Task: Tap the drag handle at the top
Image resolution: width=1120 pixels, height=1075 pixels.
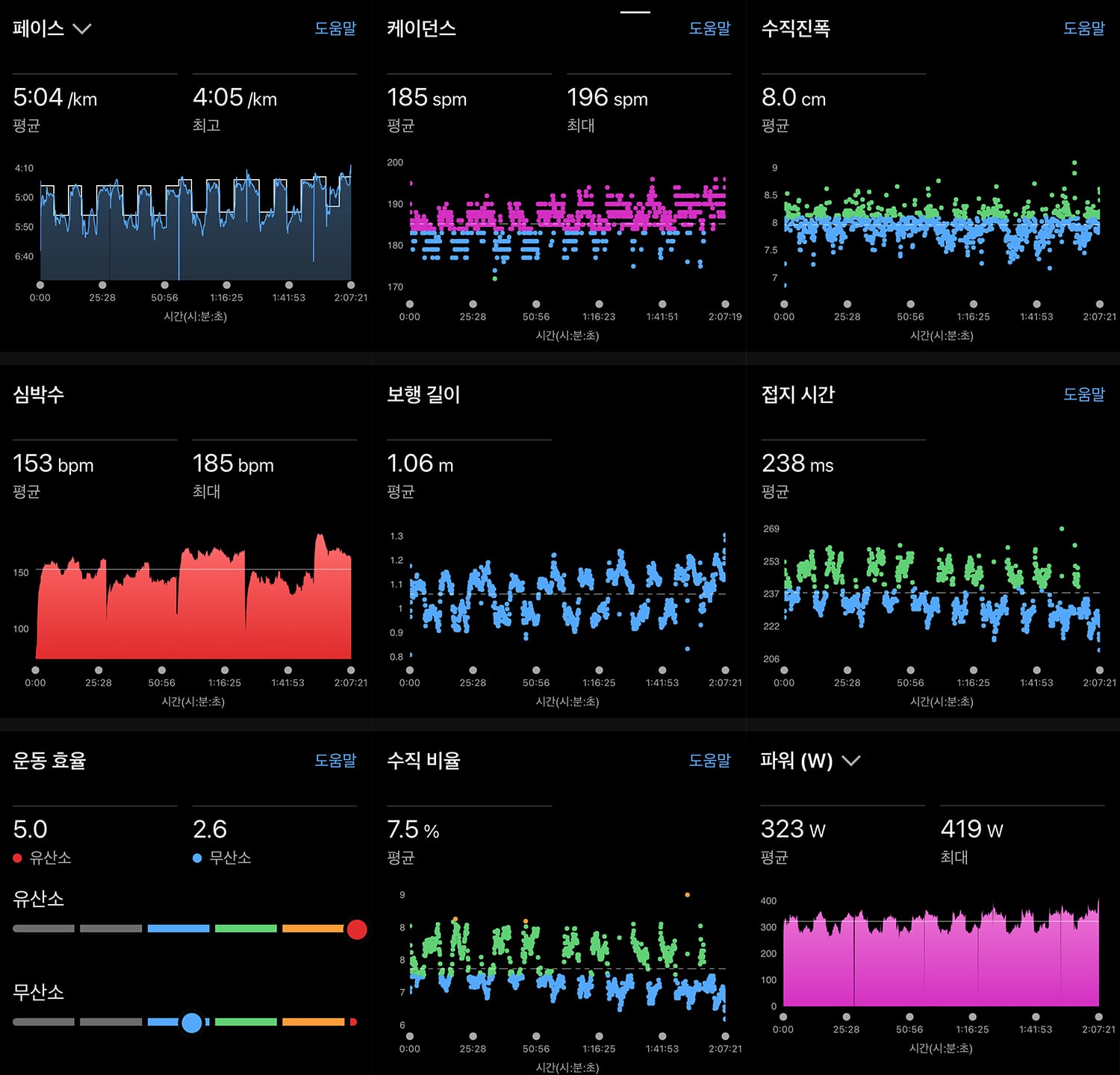Action: click(635, 12)
